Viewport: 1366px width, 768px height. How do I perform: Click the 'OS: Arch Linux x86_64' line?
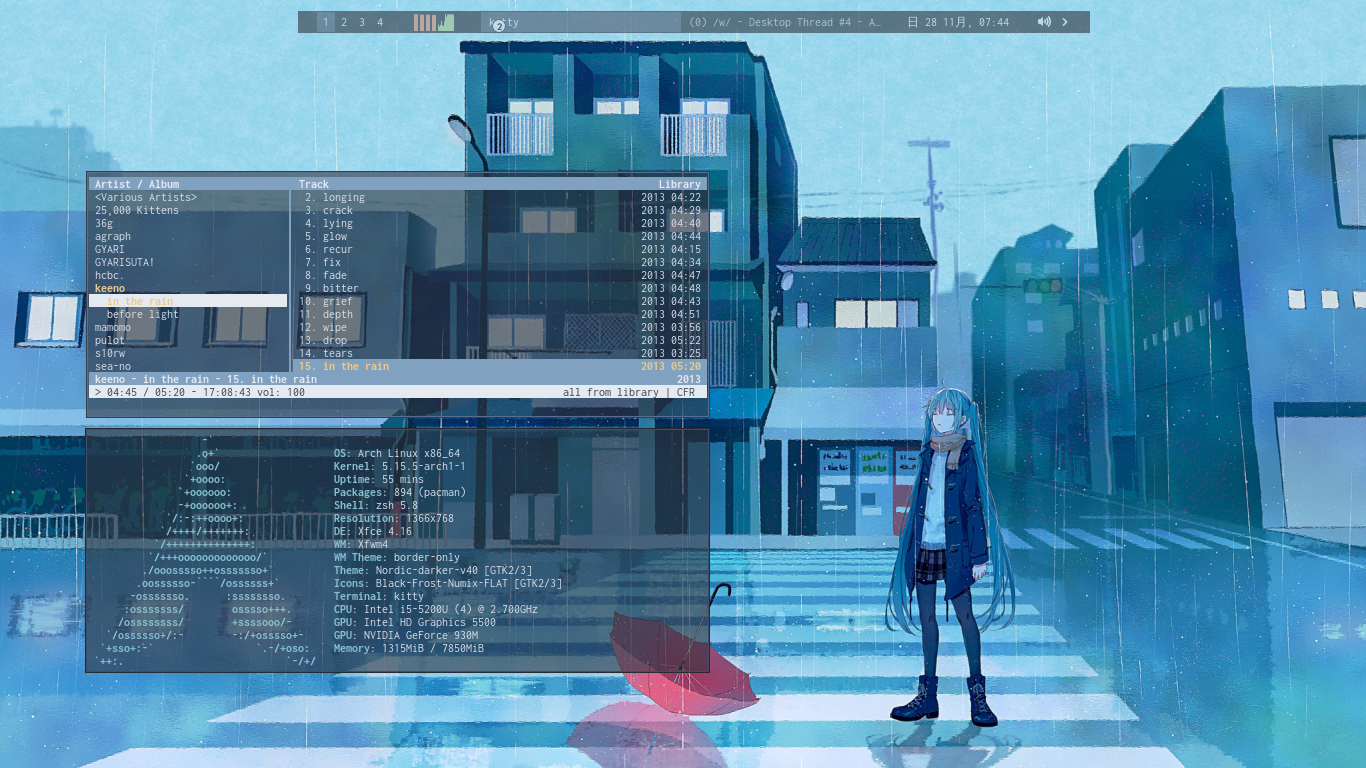[x=397, y=453]
